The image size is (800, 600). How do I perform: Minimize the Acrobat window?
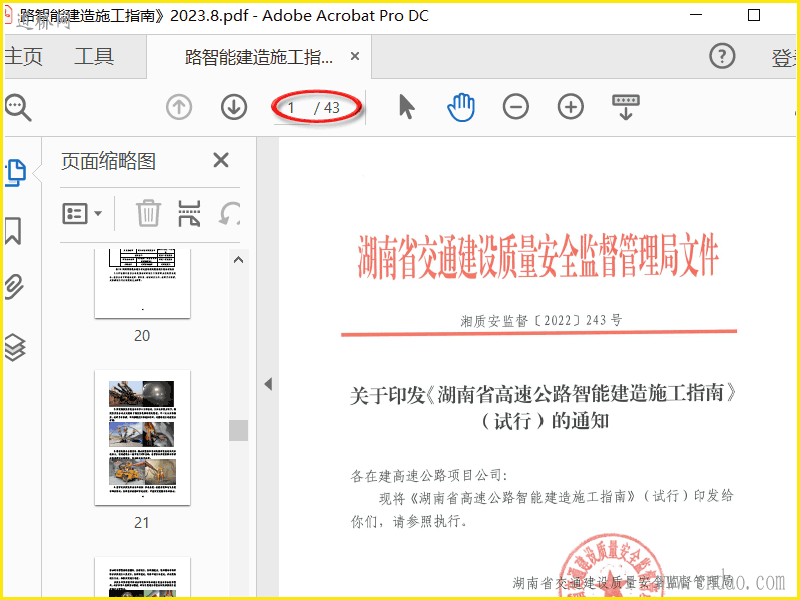click(696, 15)
